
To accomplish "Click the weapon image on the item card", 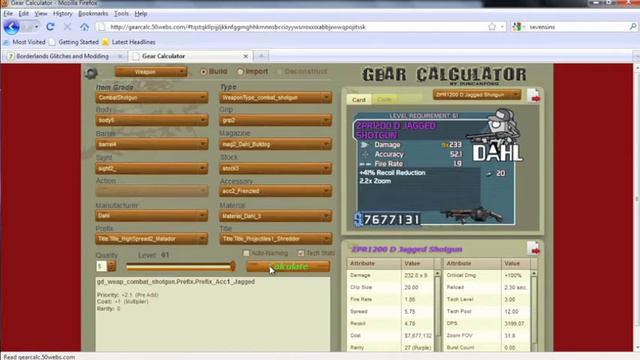I will [x=473, y=214].
